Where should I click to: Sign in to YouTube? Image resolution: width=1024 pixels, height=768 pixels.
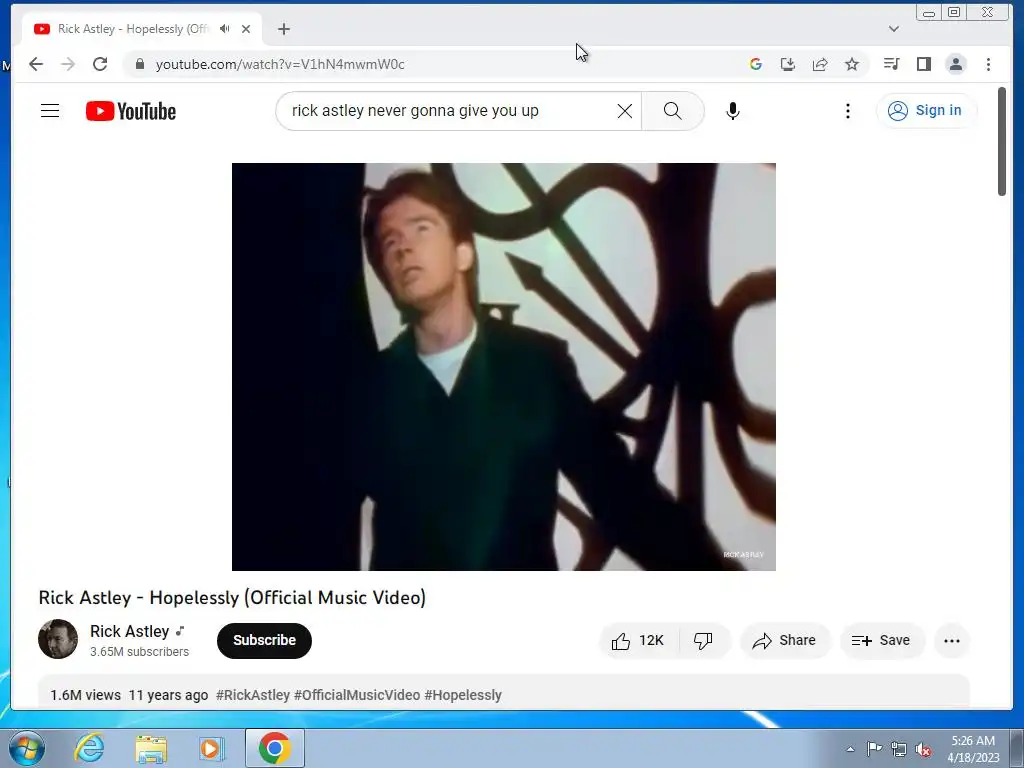[x=926, y=110]
